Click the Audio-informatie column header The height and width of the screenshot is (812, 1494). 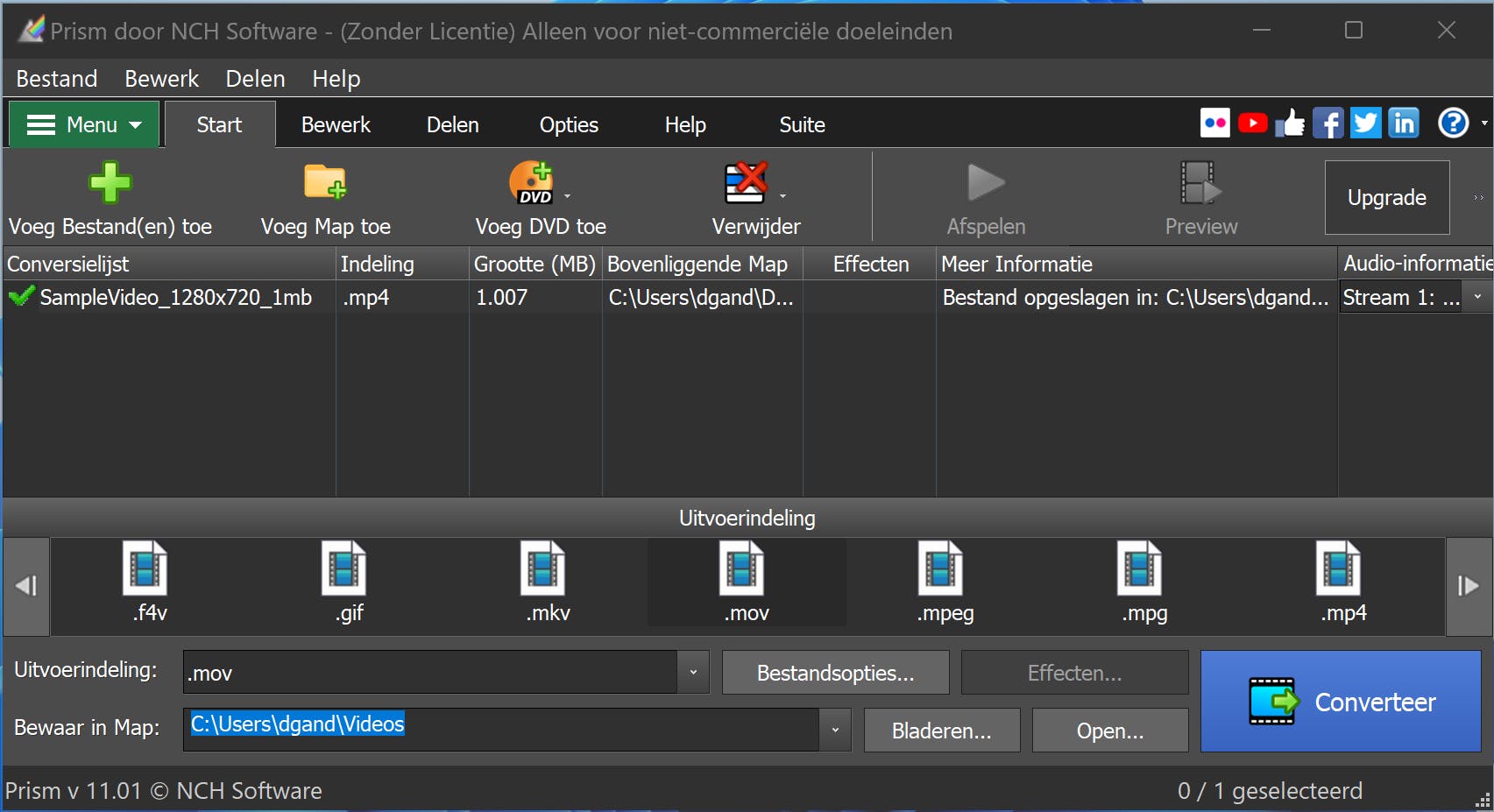coord(1416,264)
